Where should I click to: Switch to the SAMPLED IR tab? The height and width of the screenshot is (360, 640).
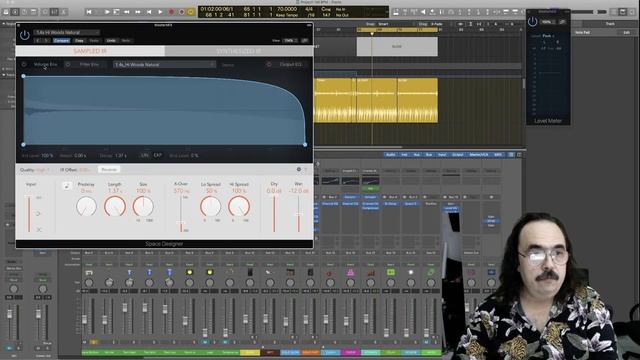click(90, 51)
